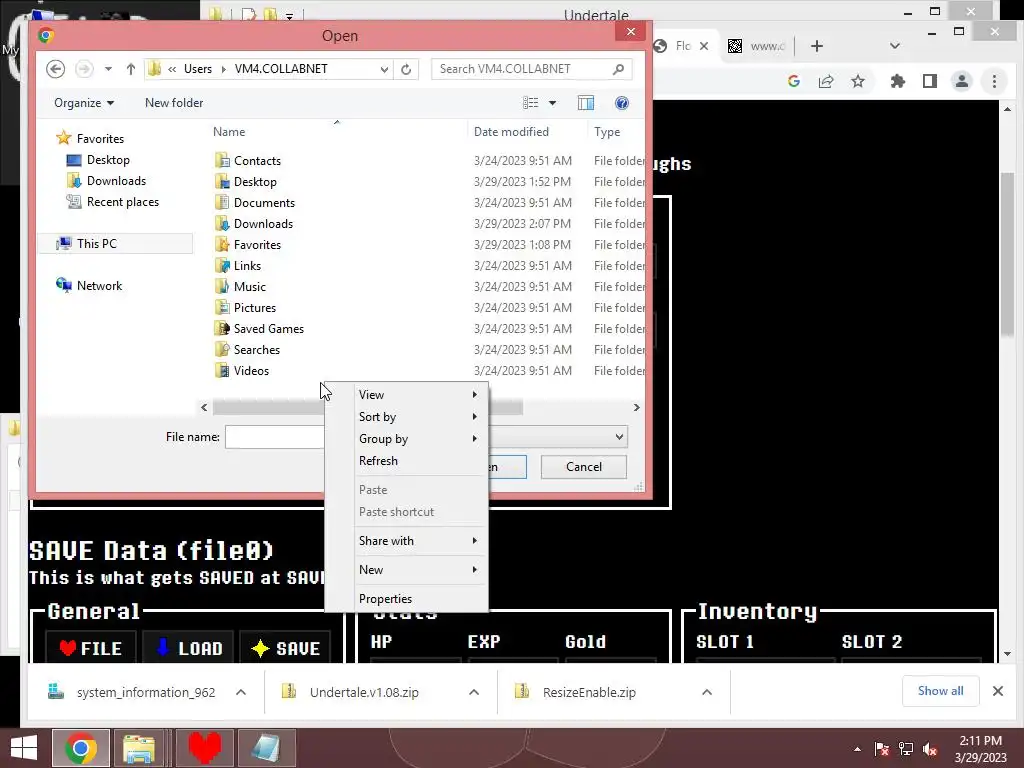The height and width of the screenshot is (768, 1024).
Task: Go up one folder level
Action: [131, 69]
